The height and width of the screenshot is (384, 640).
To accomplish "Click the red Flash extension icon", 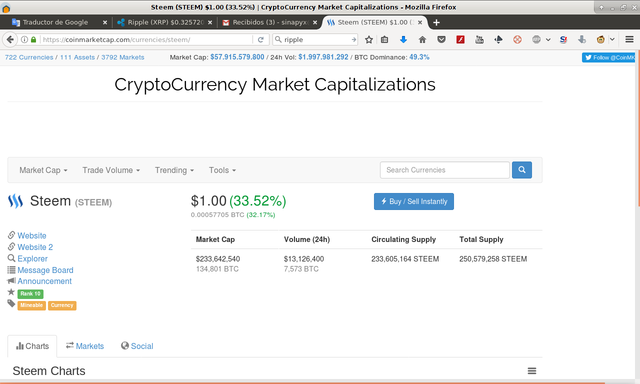I will coord(460,40).
